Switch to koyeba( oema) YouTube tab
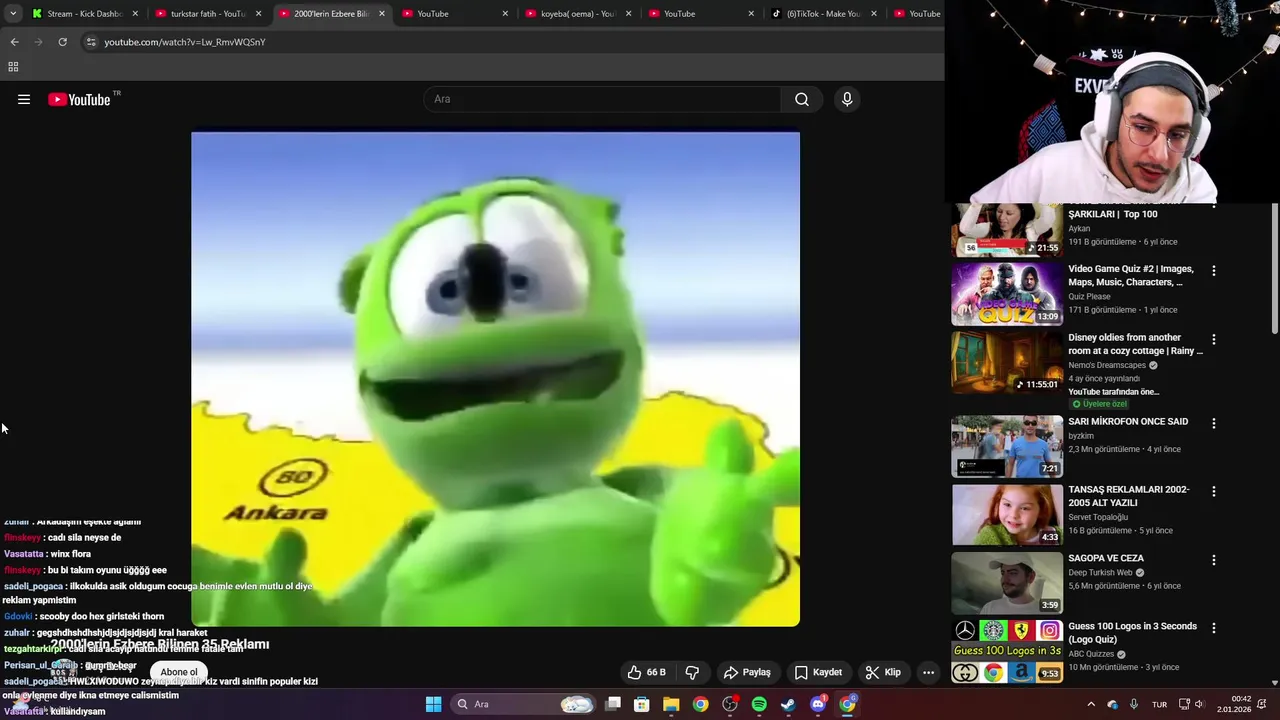The height and width of the screenshot is (720, 1280). coord(577,14)
